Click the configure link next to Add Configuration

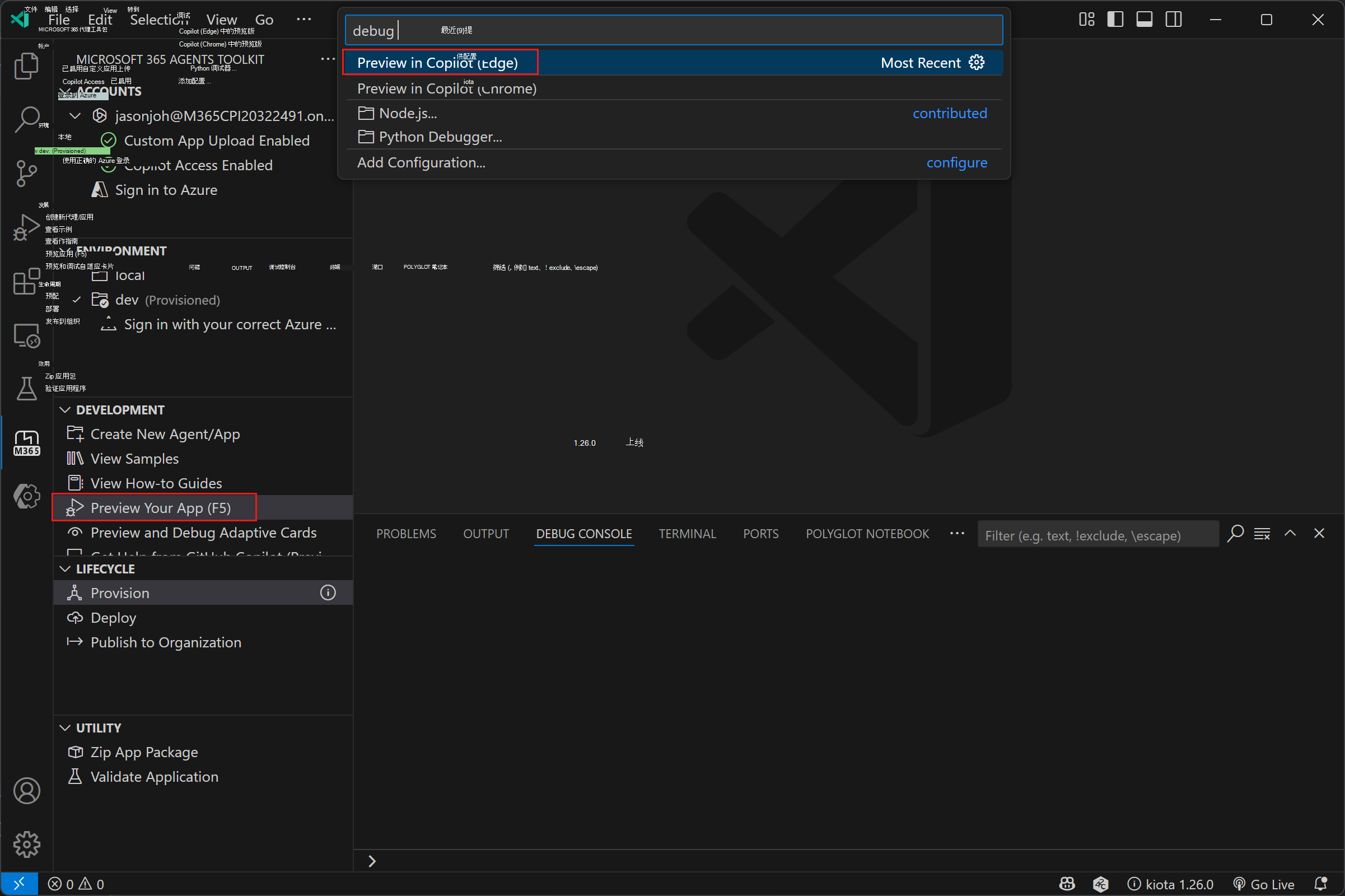click(x=956, y=162)
